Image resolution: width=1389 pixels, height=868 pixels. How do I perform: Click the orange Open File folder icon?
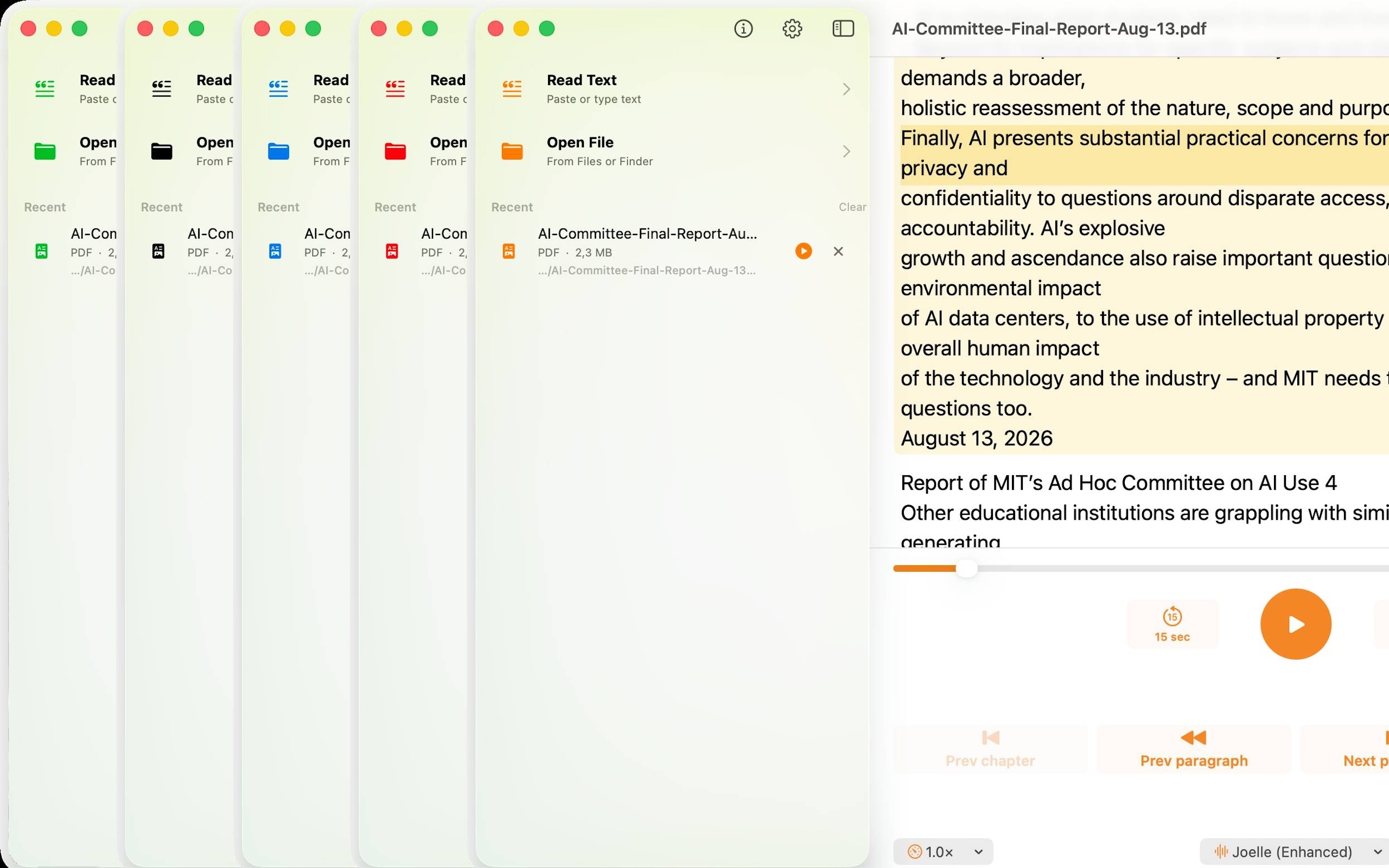tap(512, 151)
